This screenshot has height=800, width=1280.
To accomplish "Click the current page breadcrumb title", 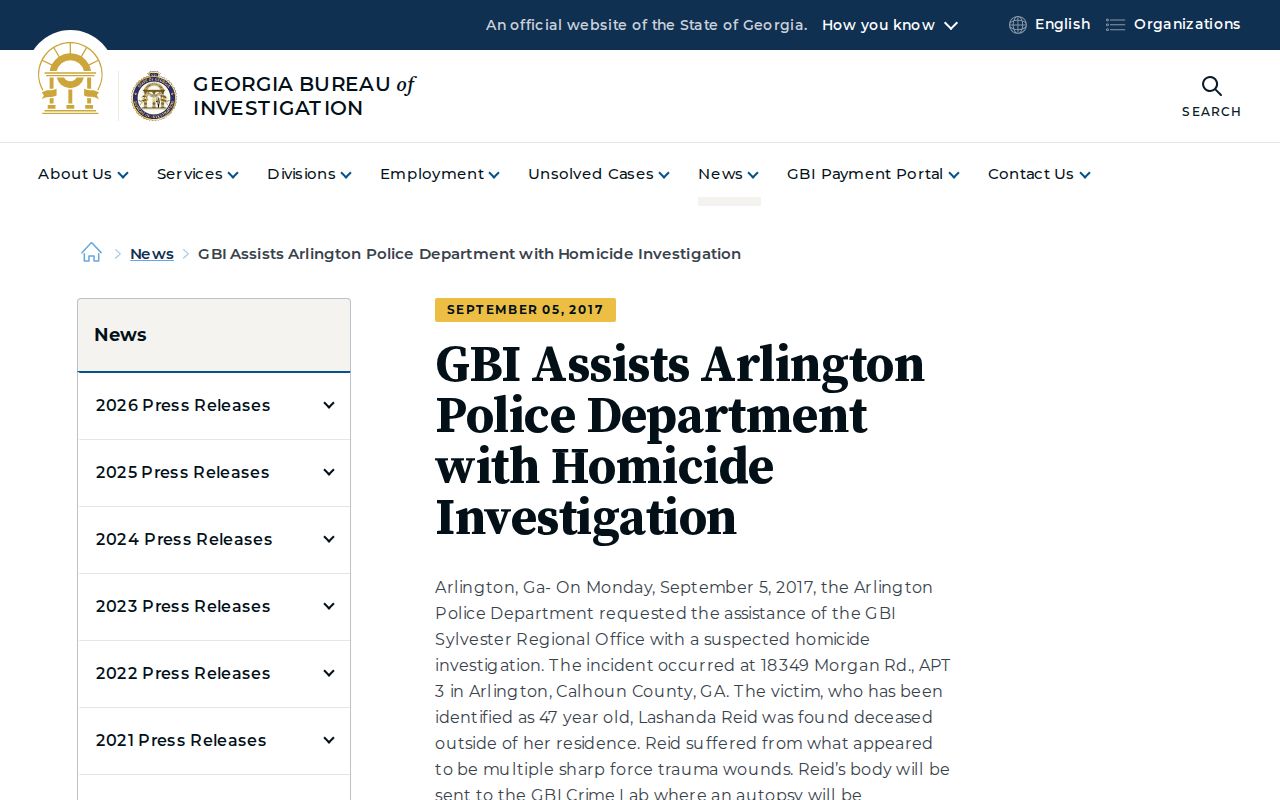I will 469,254.
